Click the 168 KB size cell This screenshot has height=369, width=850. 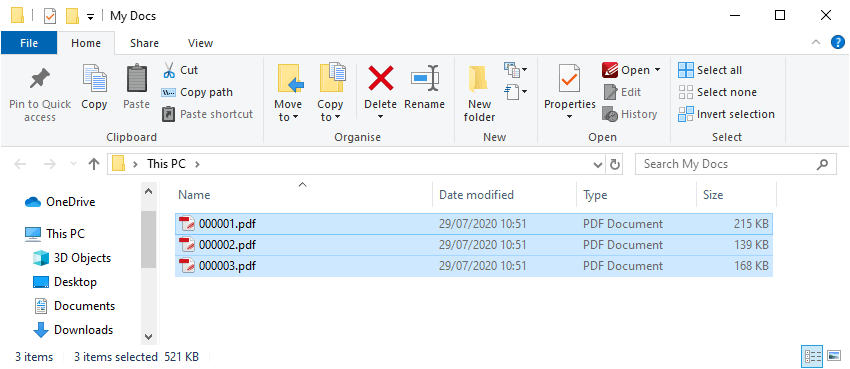pos(751,266)
